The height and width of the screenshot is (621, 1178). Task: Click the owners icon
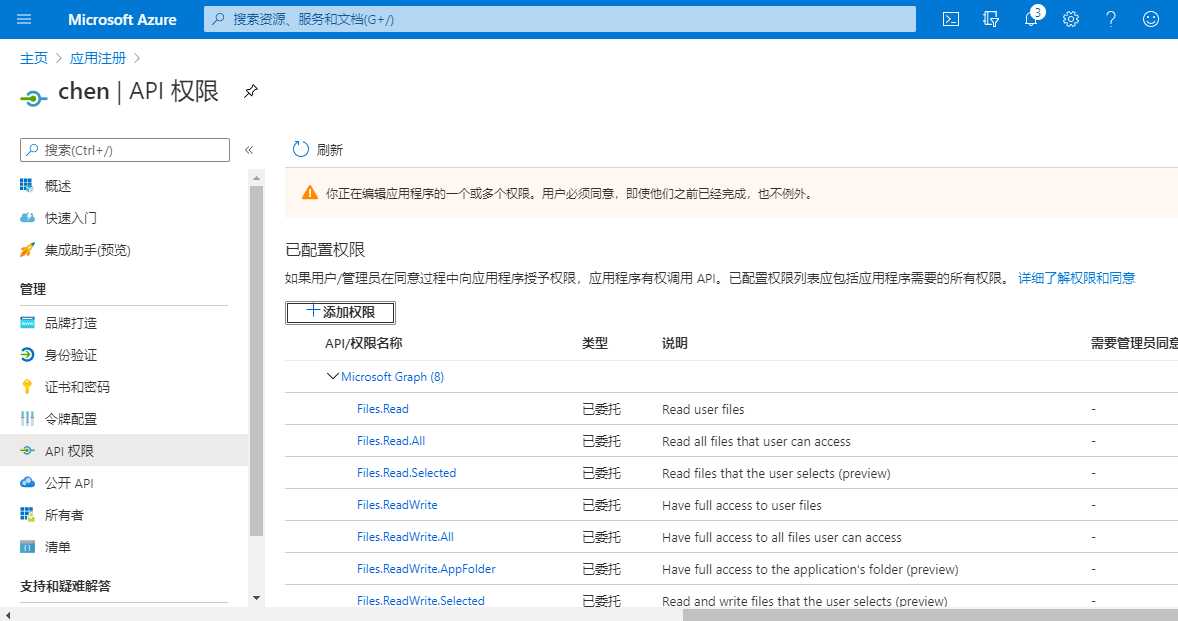point(27,514)
